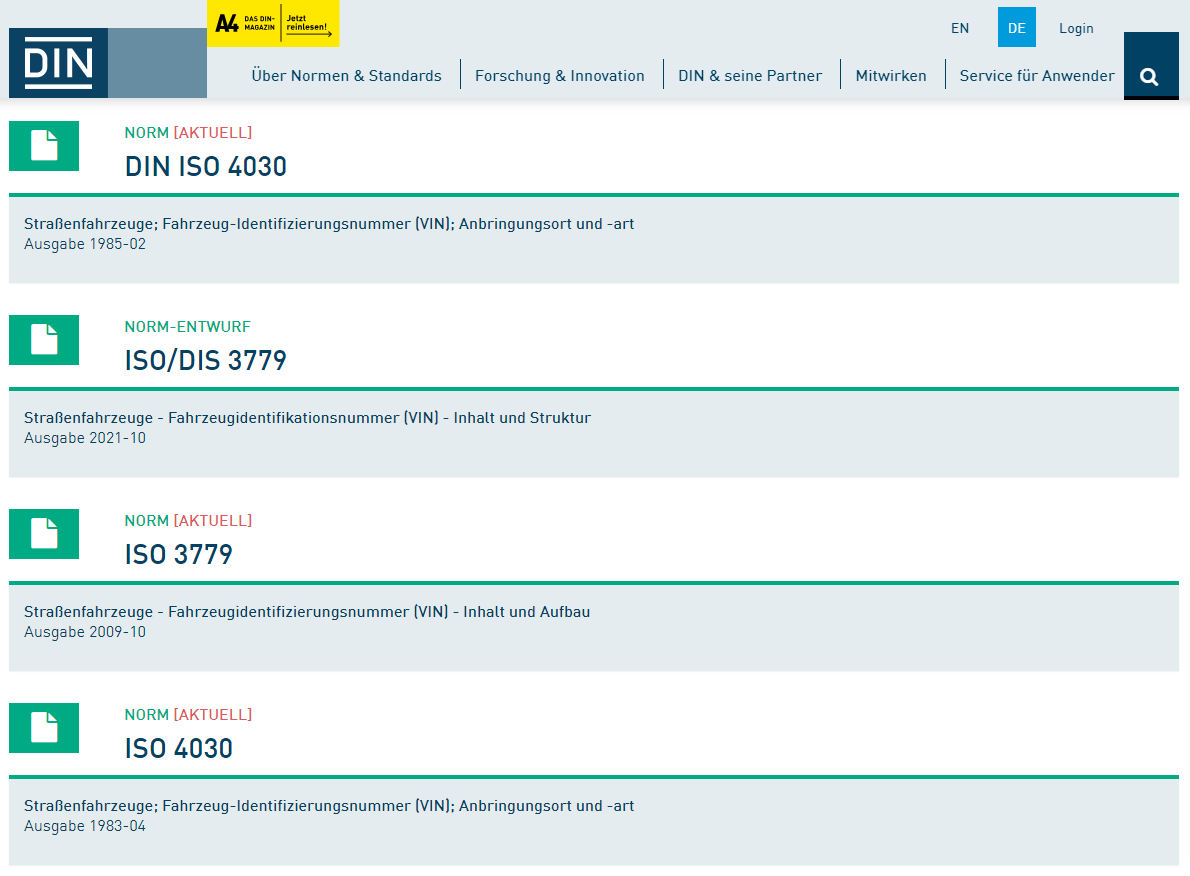Select the DE language option
The height and width of the screenshot is (876, 1190).
[x=1016, y=28]
